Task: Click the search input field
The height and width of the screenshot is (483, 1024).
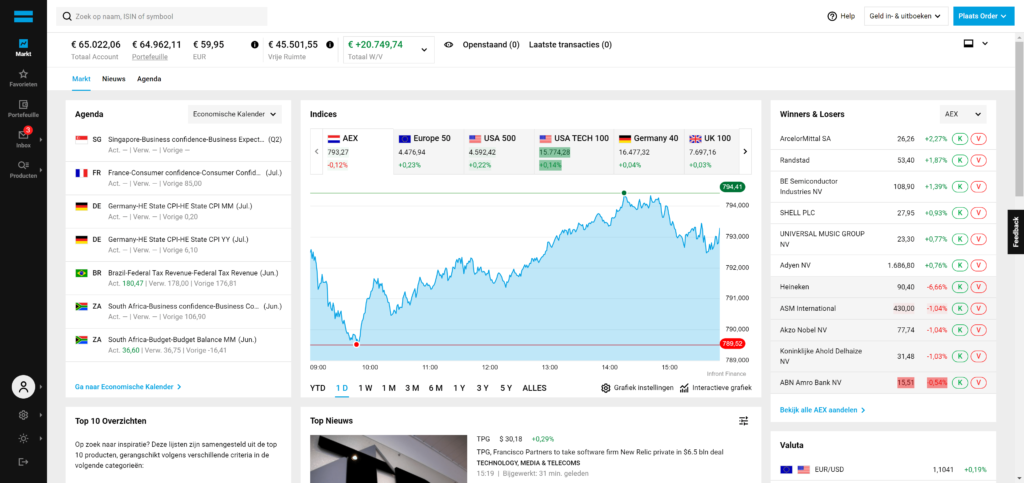Action: click(x=162, y=16)
